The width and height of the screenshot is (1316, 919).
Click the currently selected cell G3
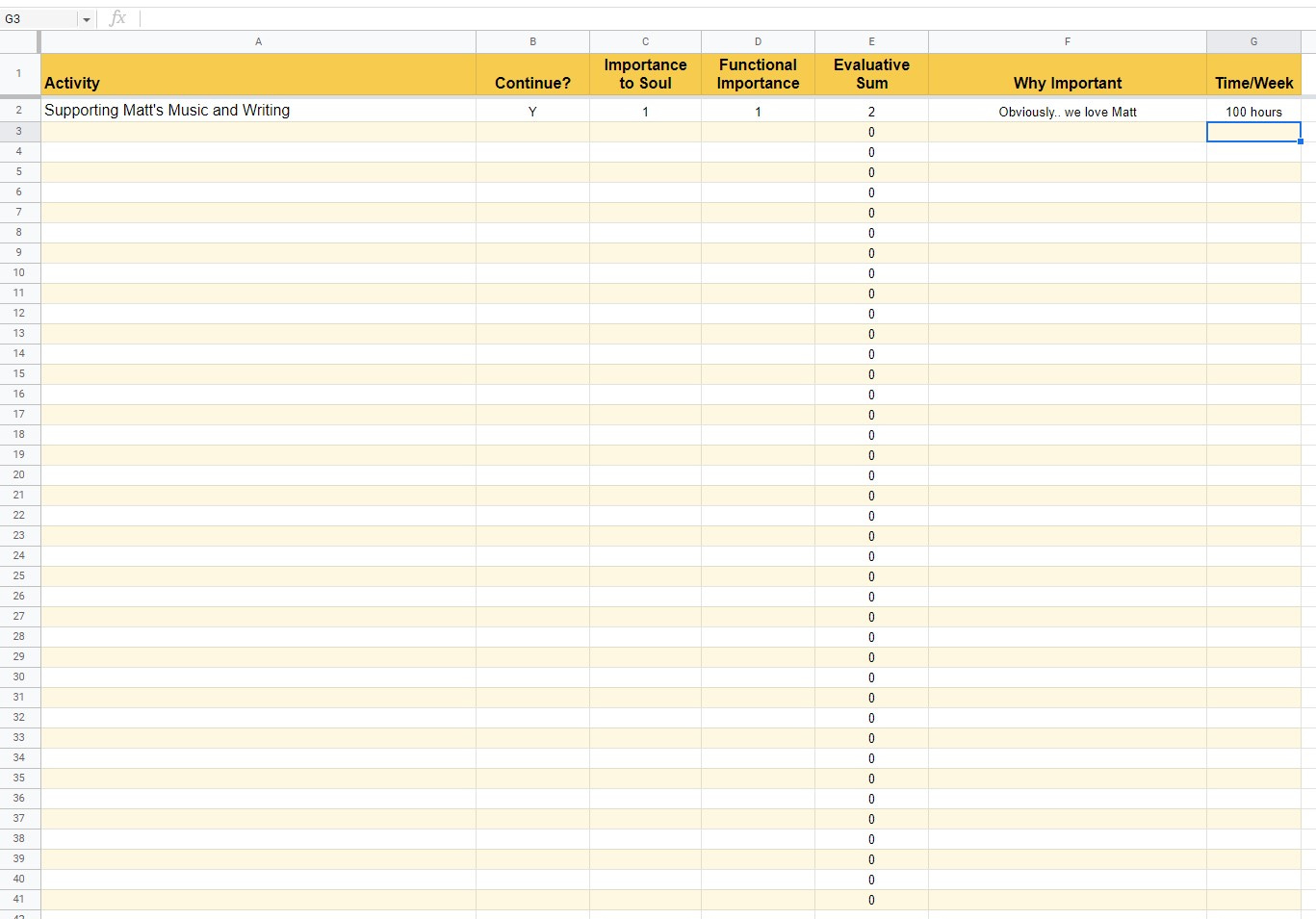(1253, 132)
